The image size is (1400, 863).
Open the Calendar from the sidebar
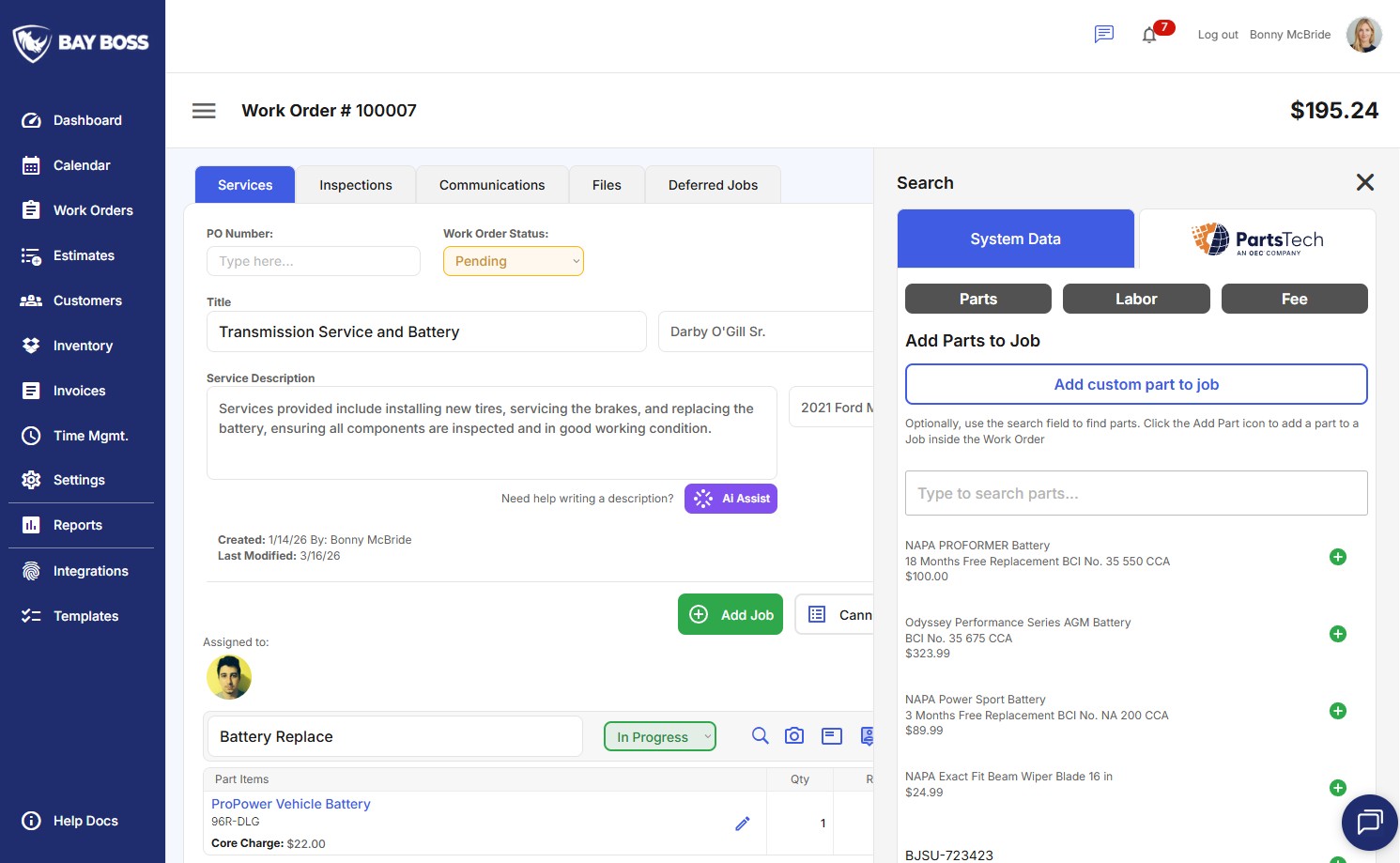click(81, 164)
